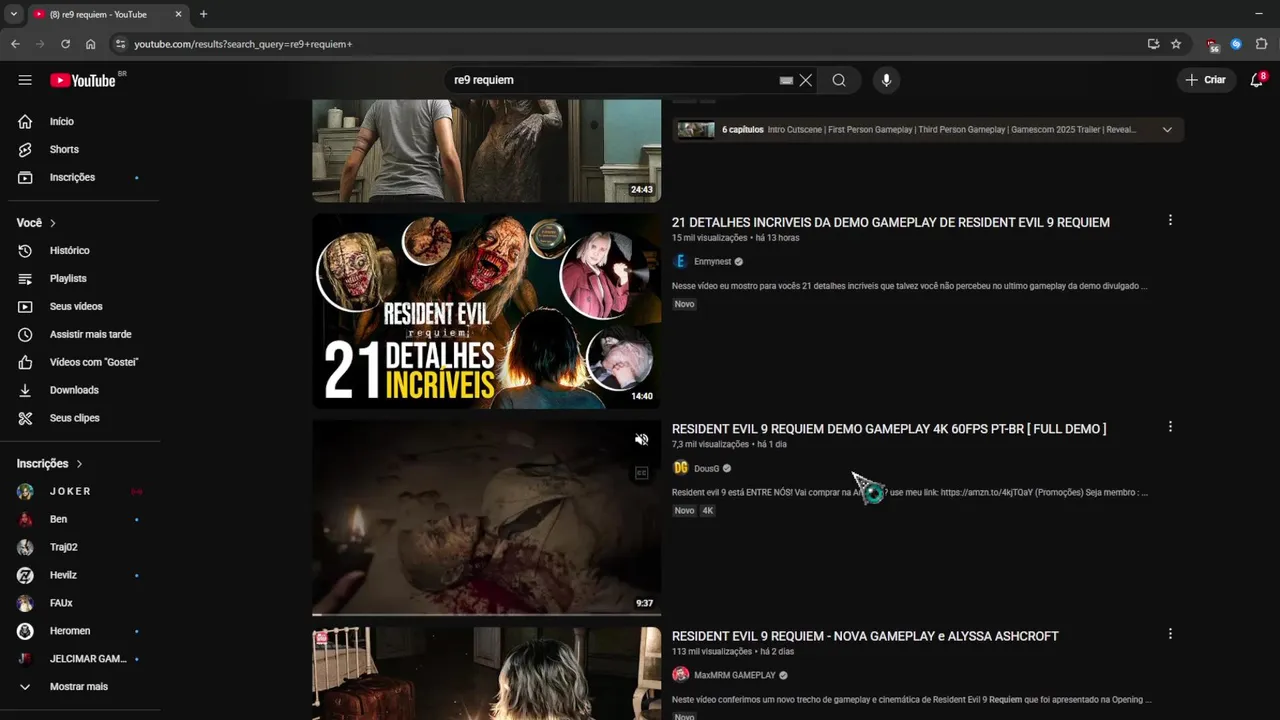The image size is (1280, 720).
Task: Click the Criar button
Action: click(x=1206, y=80)
